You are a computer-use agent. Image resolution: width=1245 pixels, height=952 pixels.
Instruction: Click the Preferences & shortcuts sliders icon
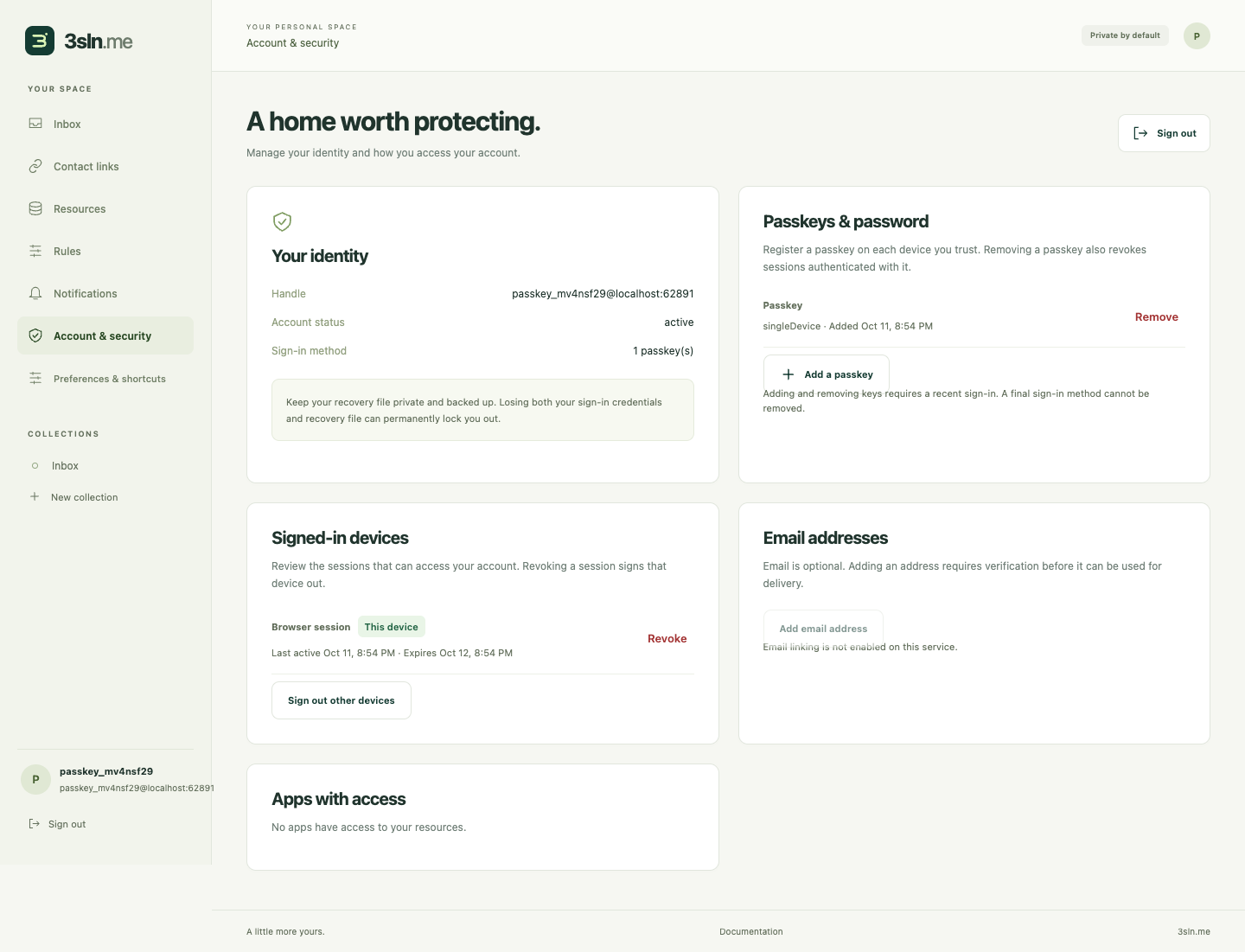click(35, 378)
